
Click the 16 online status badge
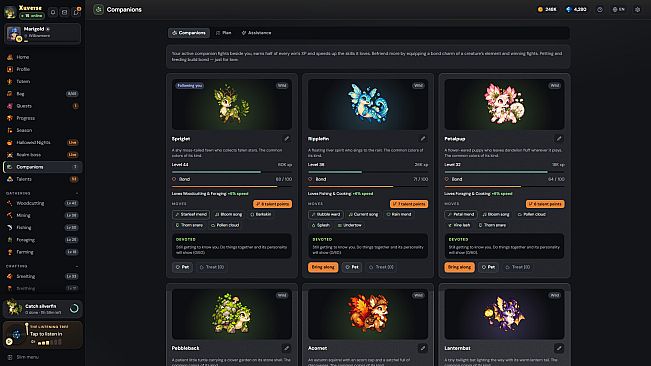[32, 16]
